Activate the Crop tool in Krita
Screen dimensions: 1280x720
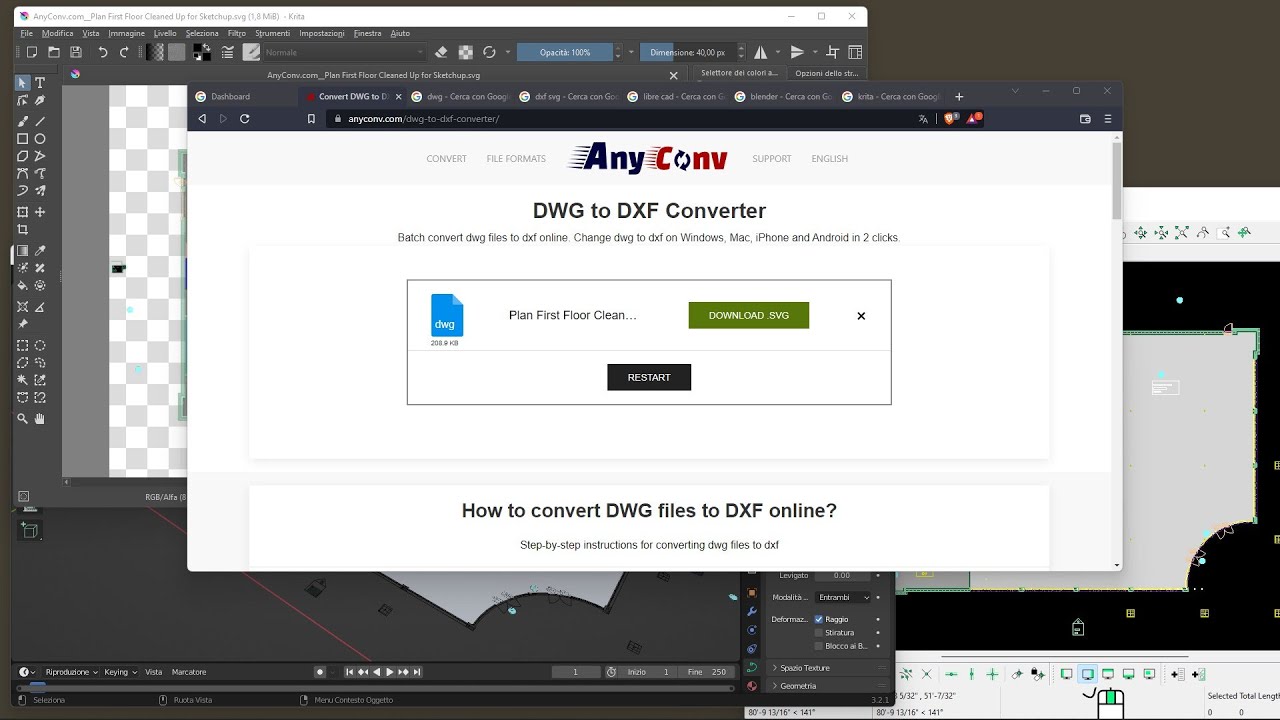tap(23, 230)
